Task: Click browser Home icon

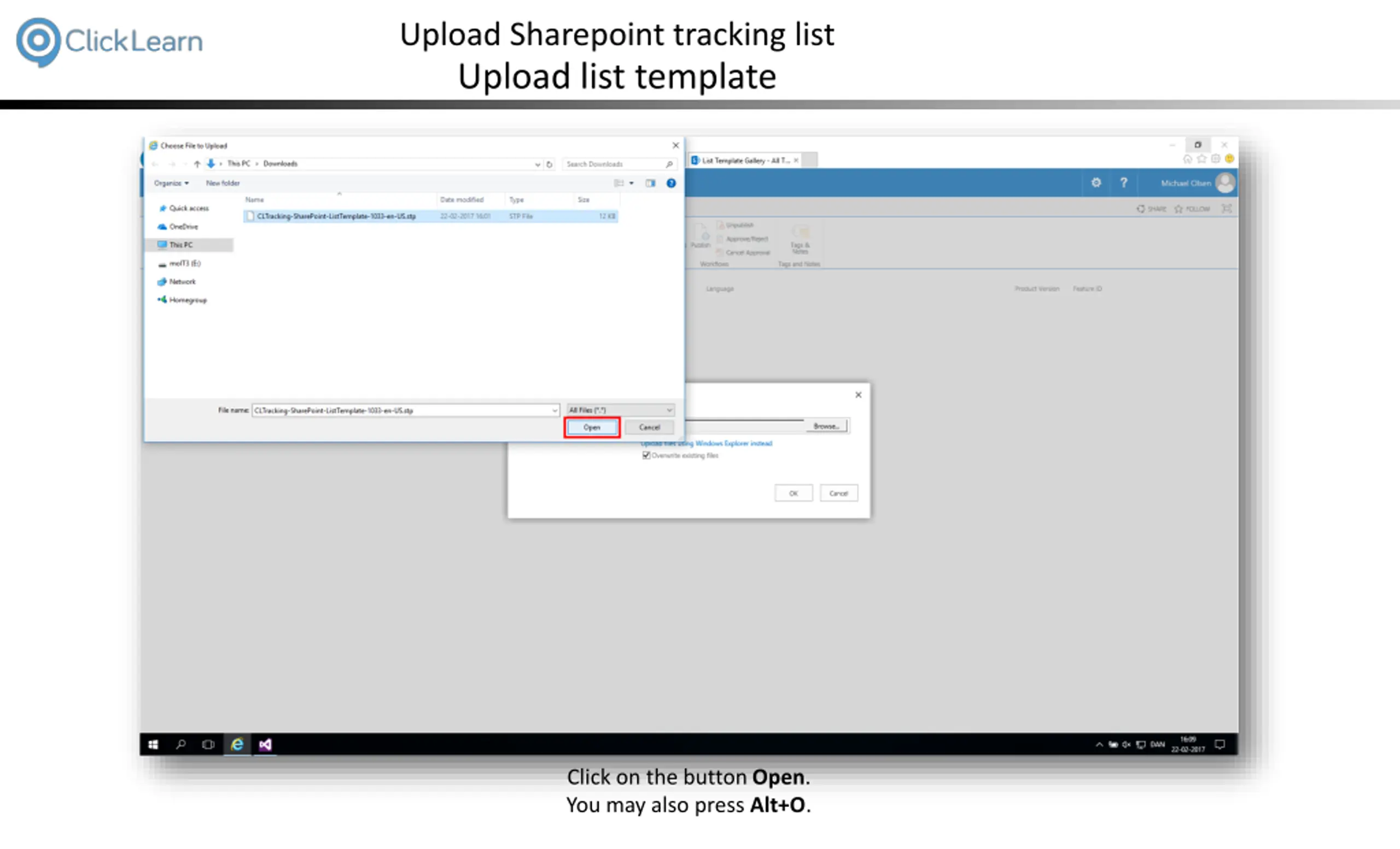Action: 1187,159
